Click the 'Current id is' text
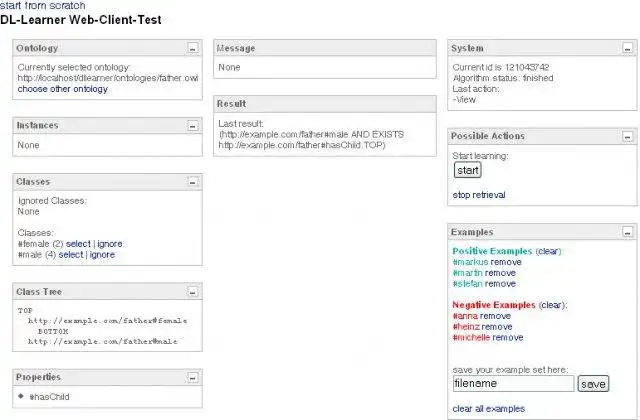The width and height of the screenshot is (640, 420). click(501, 67)
